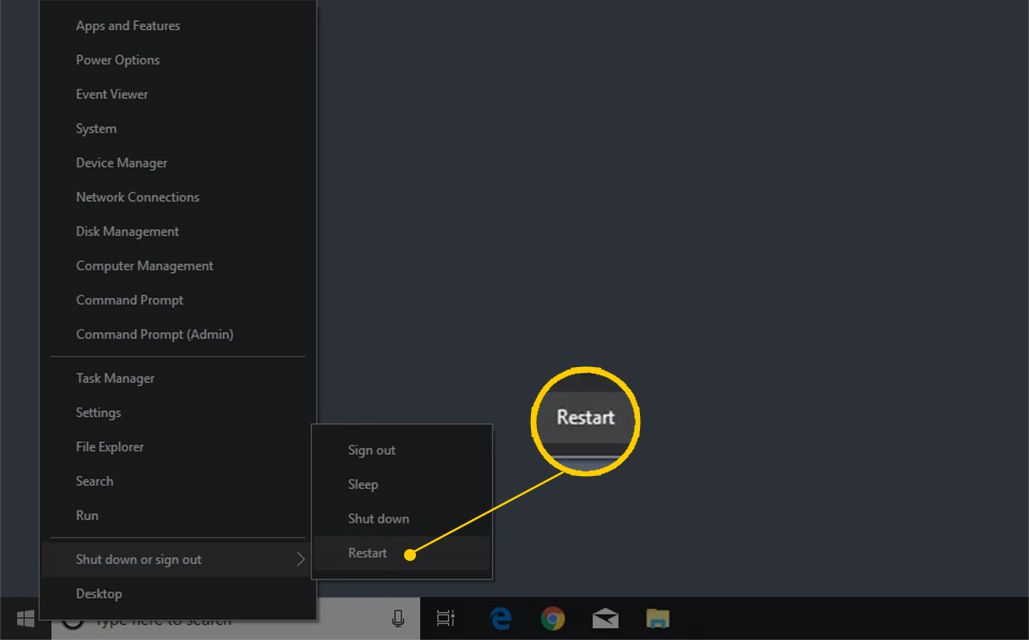Expand the 'Shut down or sign out' submenu arrow
The width and height of the screenshot is (1029, 640).
pyautogui.click(x=300, y=560)
